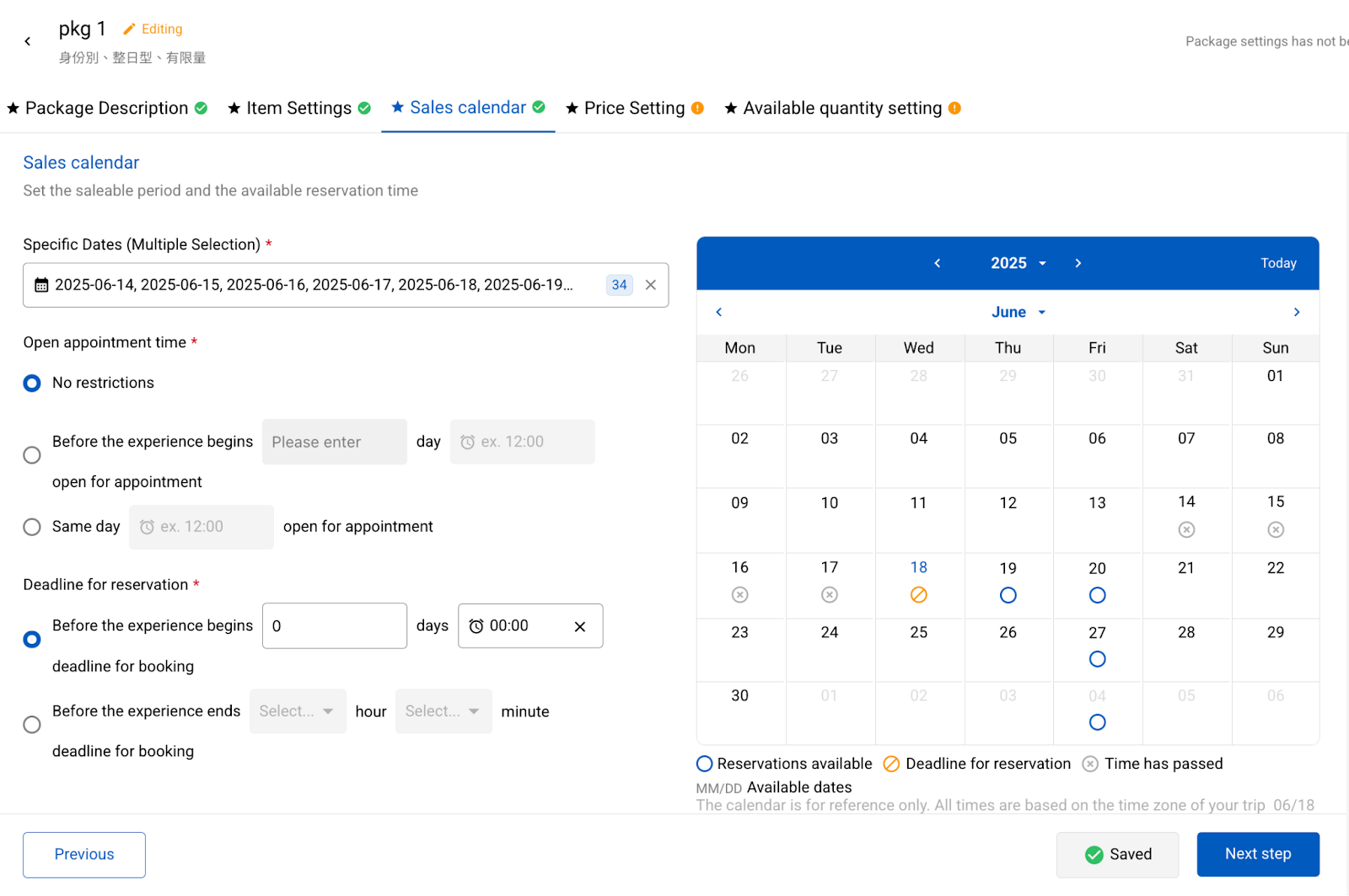Image resolution: width=1349 pixels, height=896 pixels.
Task: Click the available circle on June 19
Action: tap(1008, 595)
